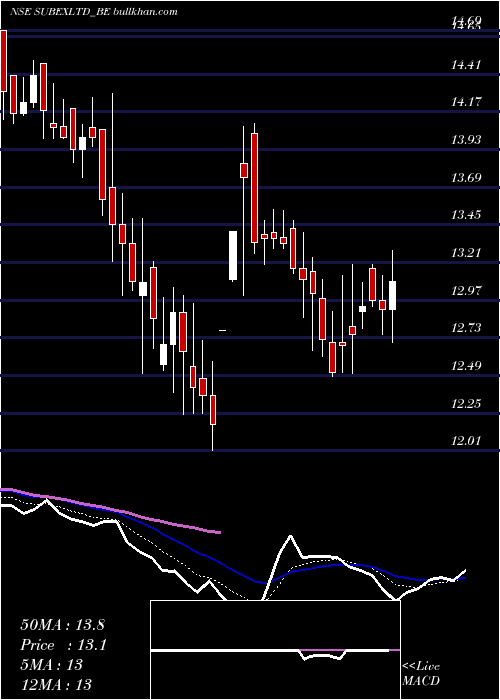
Task: Click the last white candlestick on the chart
Action: click(392, 296)
